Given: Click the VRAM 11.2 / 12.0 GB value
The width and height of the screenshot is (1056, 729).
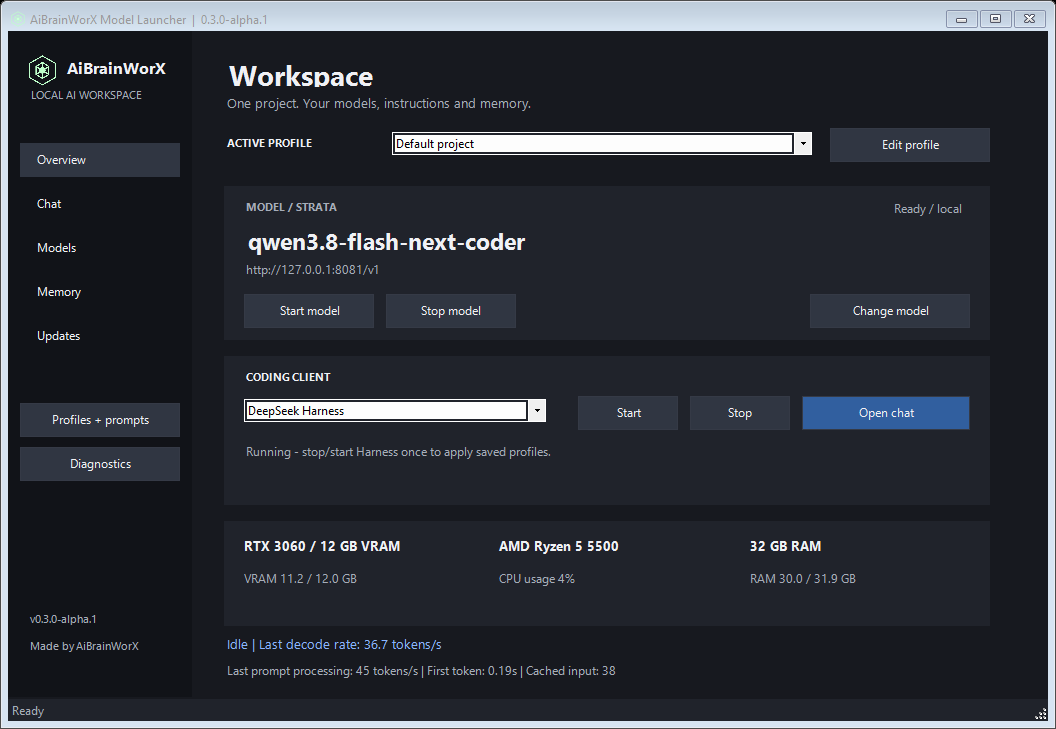Looking at the screenshot, I should click(x=300, y=578).
